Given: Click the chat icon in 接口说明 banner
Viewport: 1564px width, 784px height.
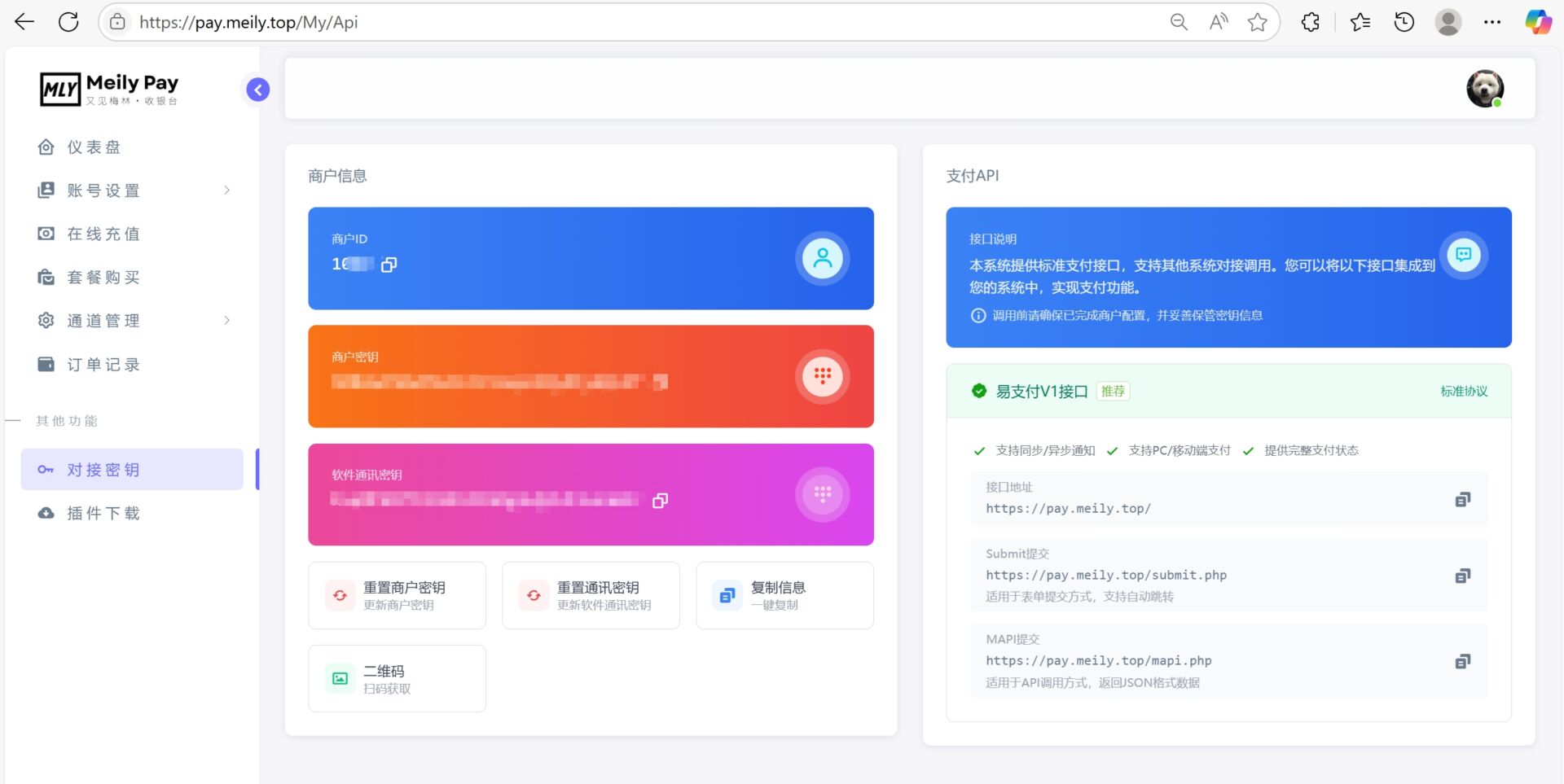Looking at the screenshot, I should (1463, 255).
